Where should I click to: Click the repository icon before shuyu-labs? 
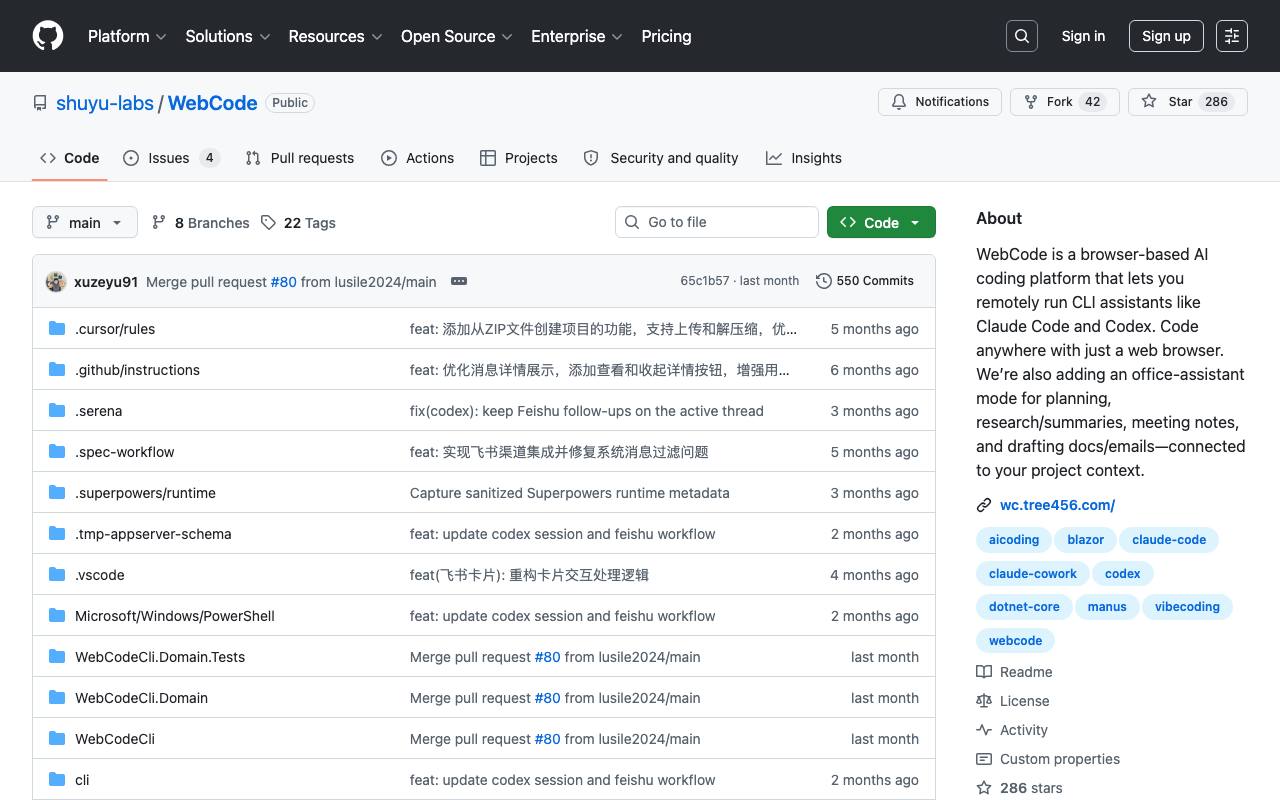[40, 103]
